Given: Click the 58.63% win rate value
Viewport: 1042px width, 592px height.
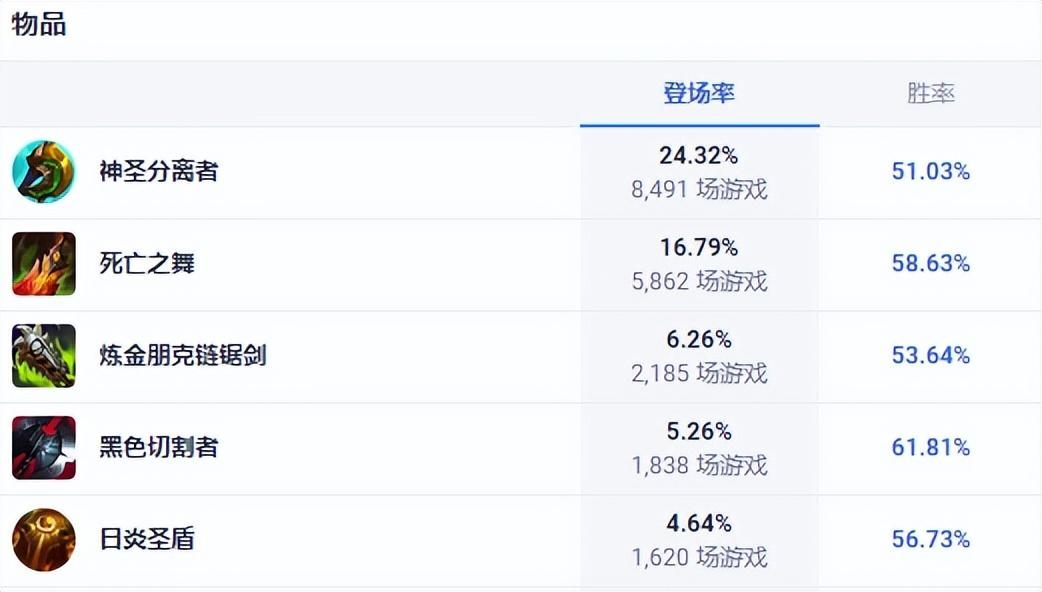Looking at the screenshot, I should [930, 264].
